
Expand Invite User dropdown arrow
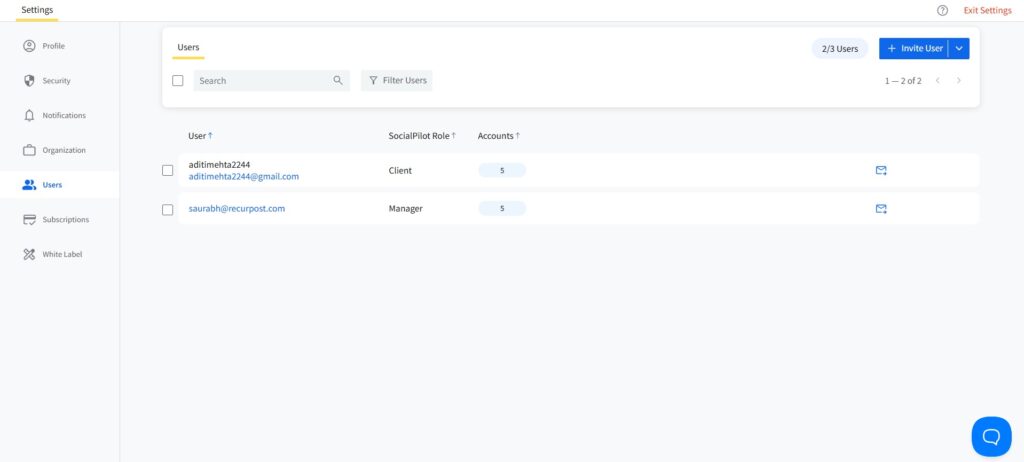[959, 48]
